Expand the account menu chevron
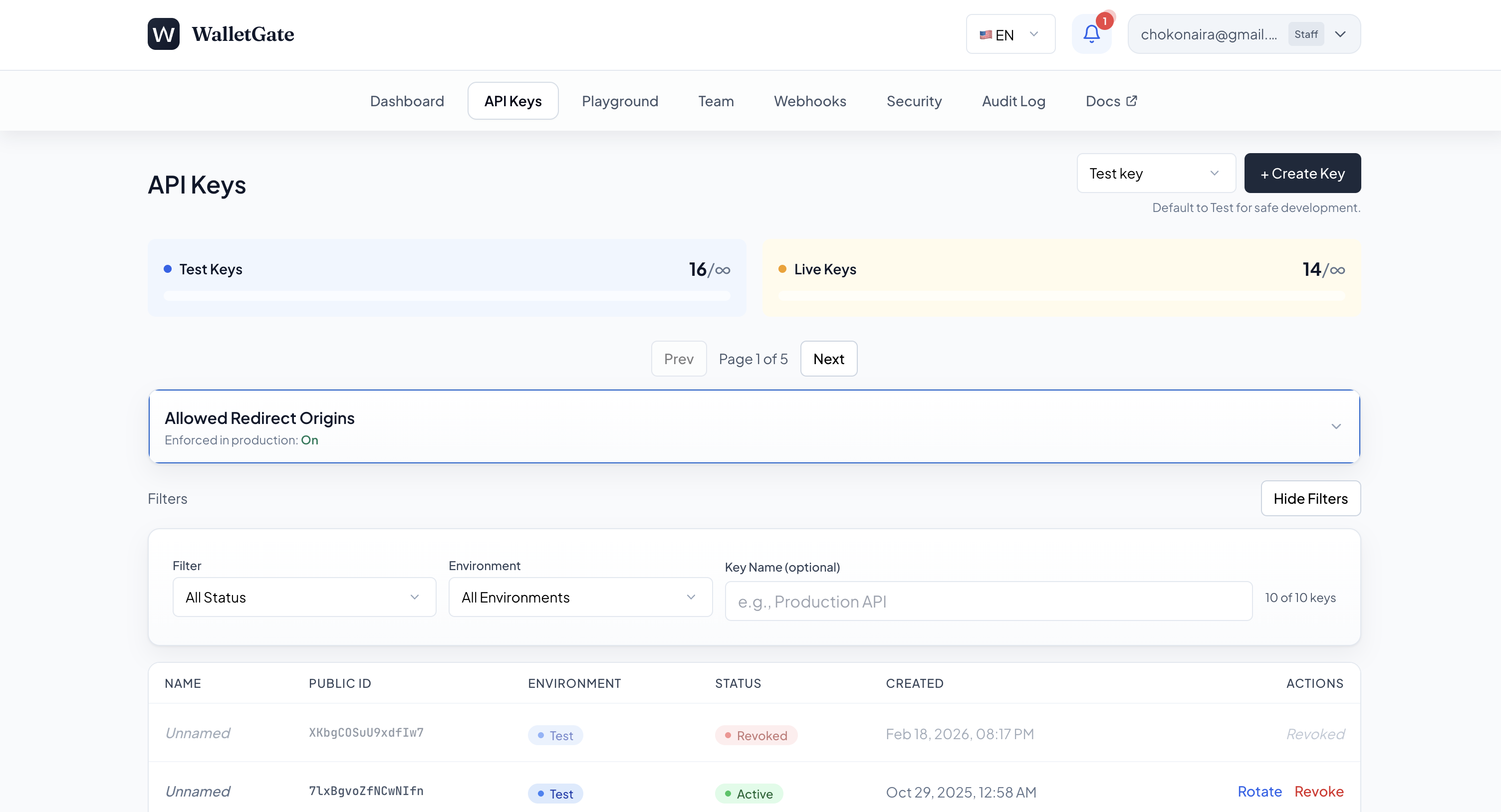 [1340, 34]
